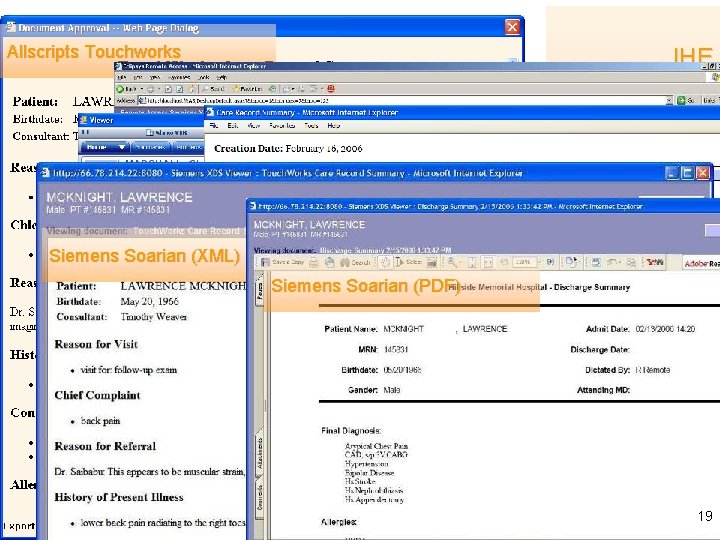Click the Adobe Reader email icon
The width and height of the screenshot is (720, 540).
pos(329,262)
